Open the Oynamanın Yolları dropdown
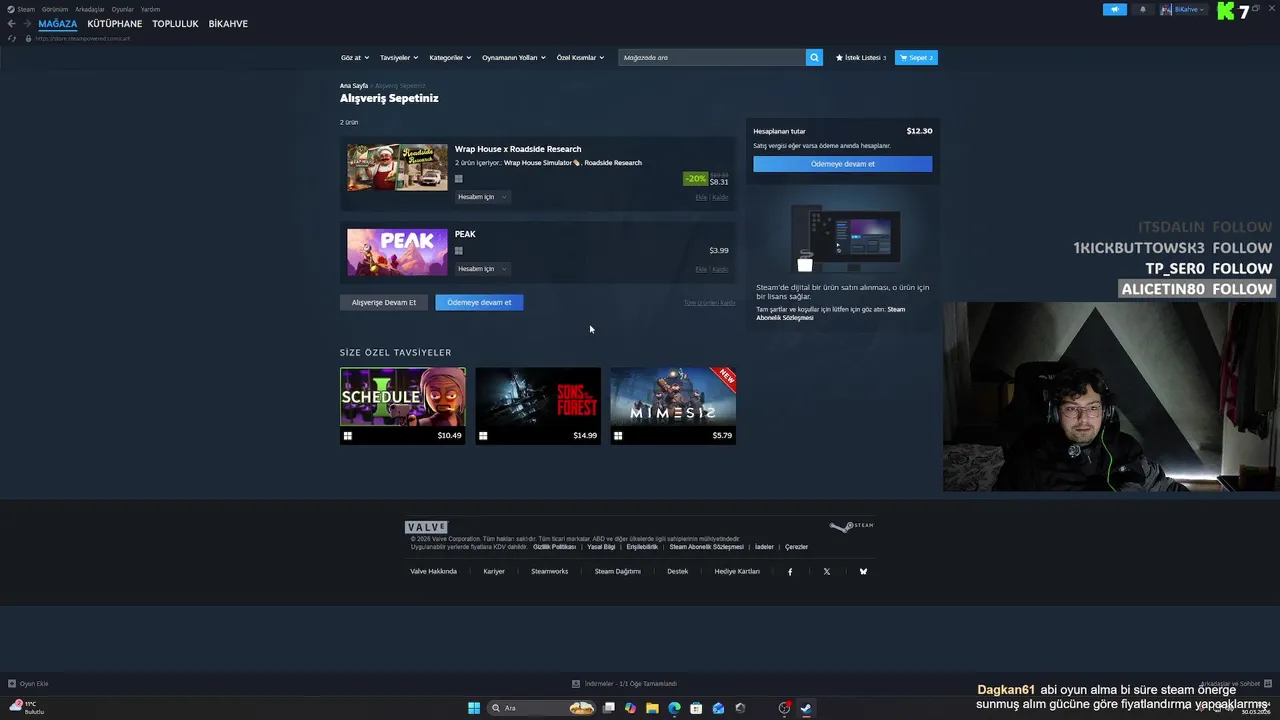 coord(514,58)
